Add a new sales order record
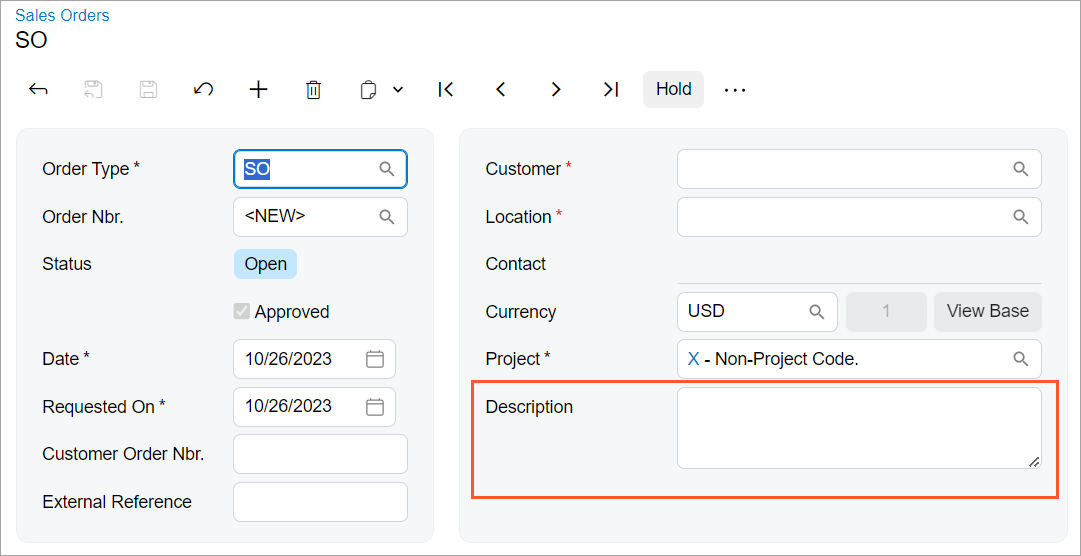Viewport: 1081px width, 556px height. tap(258, 89)
